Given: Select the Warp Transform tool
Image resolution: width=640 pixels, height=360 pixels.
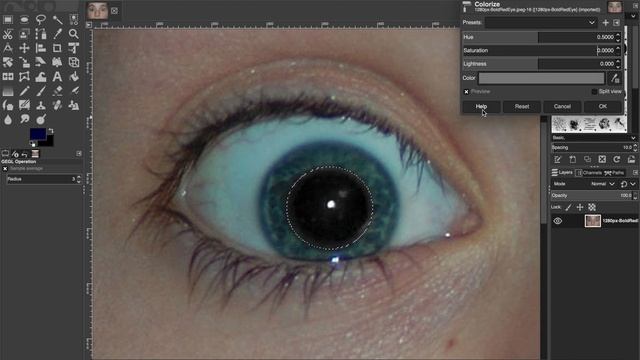Looking at the screenshot, I should (41, 77).
